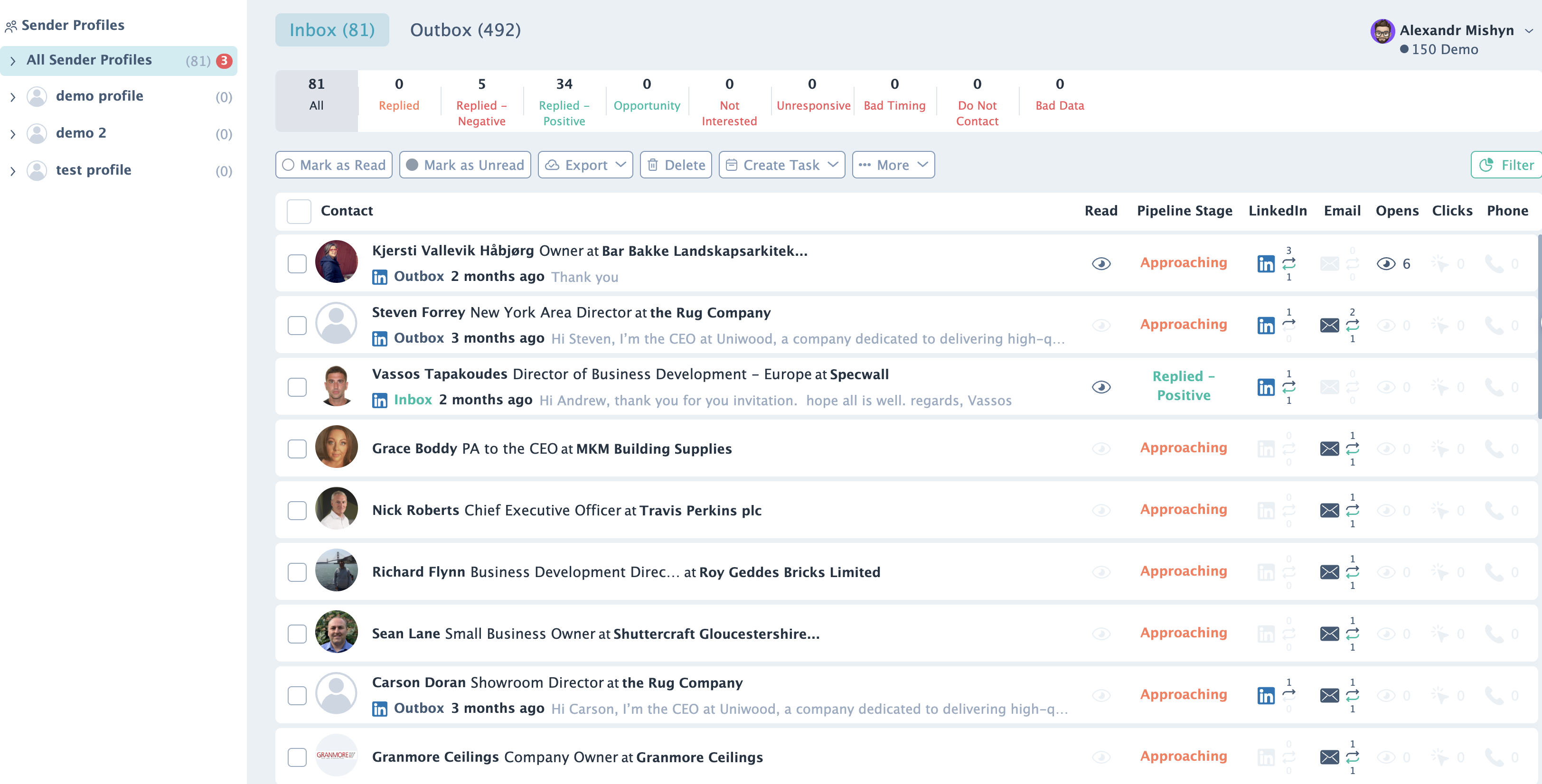This screenshot has width=1542, height=784.
Task: Open the Create Task dropdown
Action: click(x=781, y=165)
